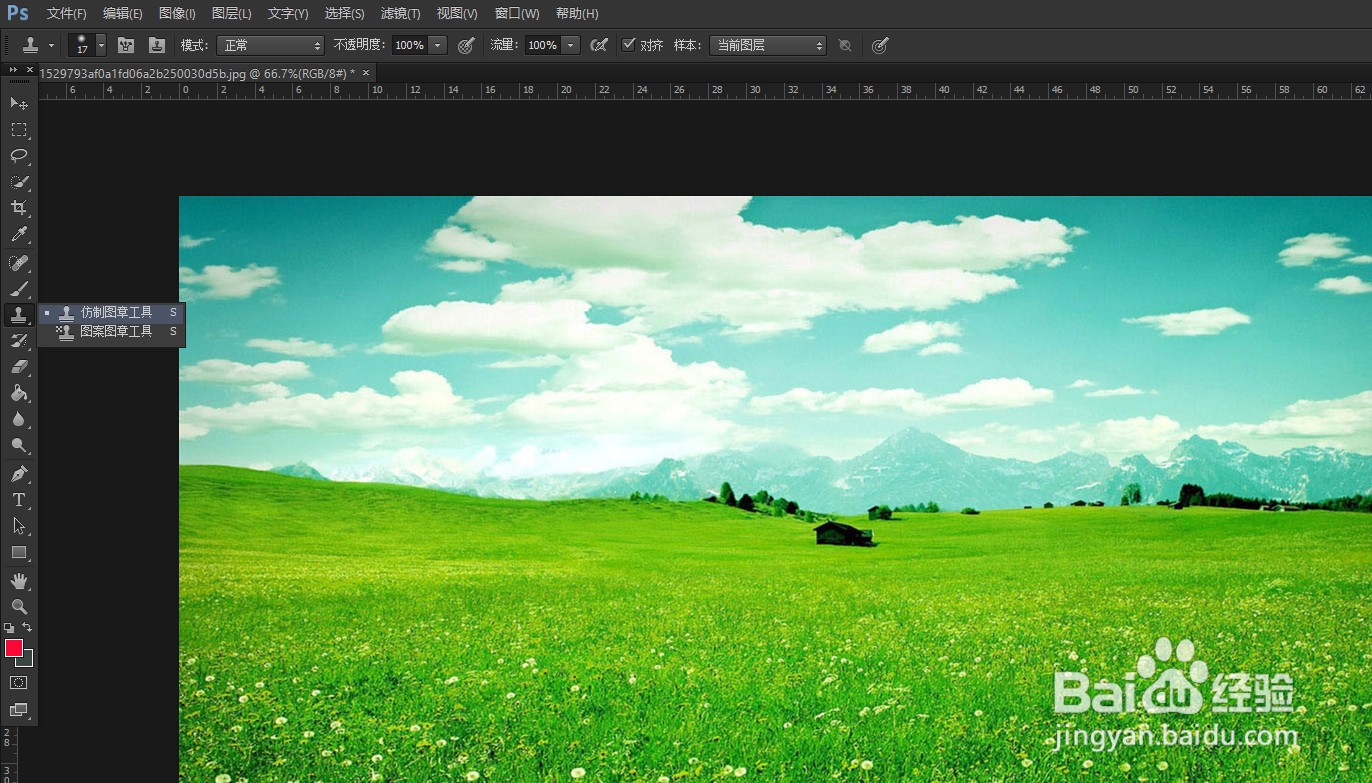Open the 视图(V) menu
This screenshot has height=783, width=1372.
(457, 14)
